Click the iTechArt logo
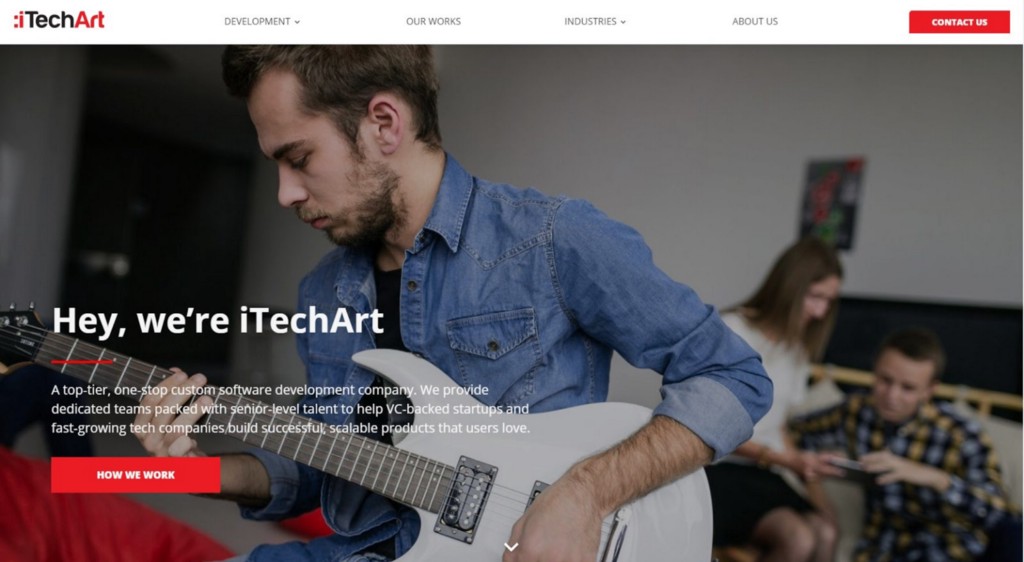Viewport: 1024px width, 562px height. coord(59,20)
